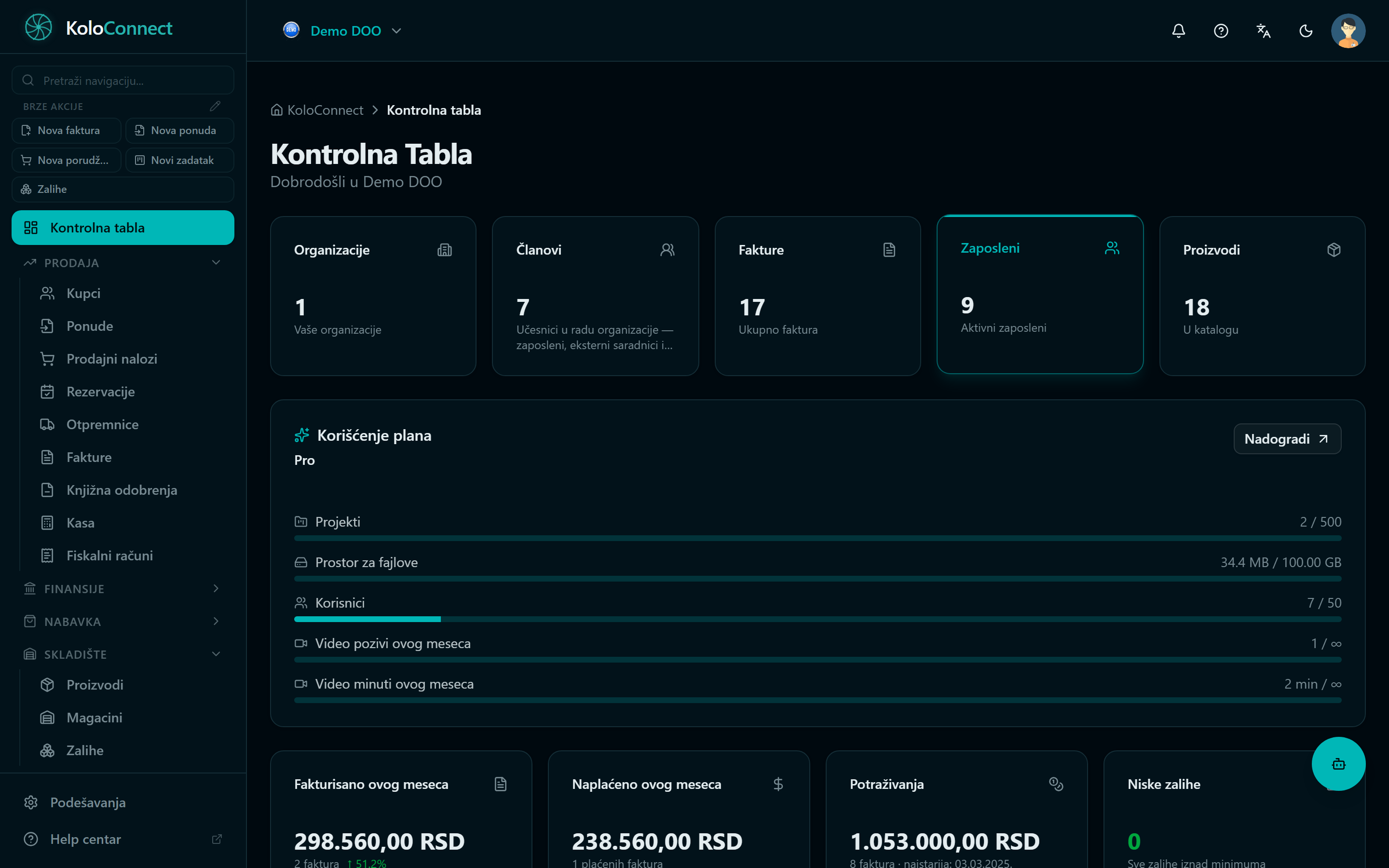Open the user avatar menu
1389x868 pixels.
coord(1348,31)
